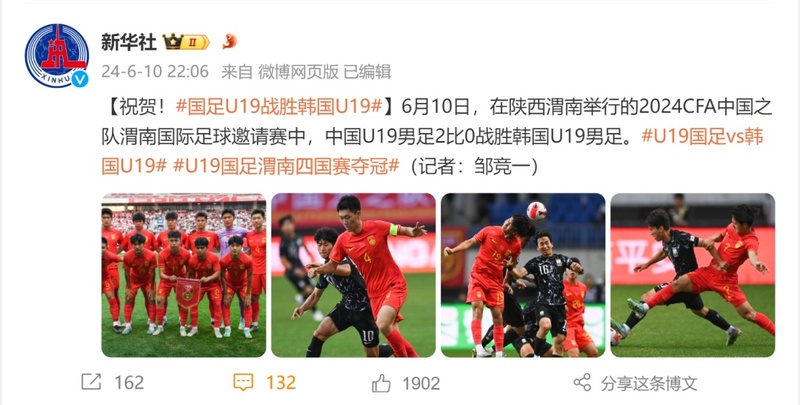Open the fourth tackle photo thumbnail

[x=693, y=275]
